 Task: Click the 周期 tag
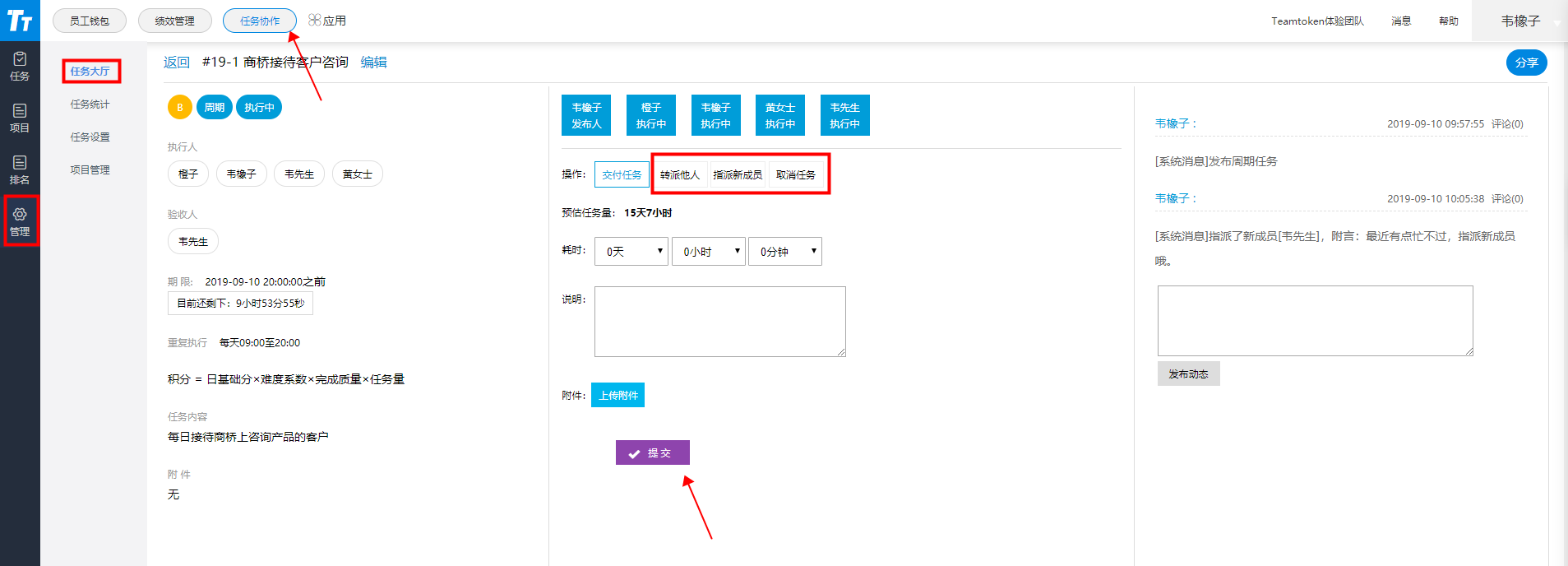point(215,107)
